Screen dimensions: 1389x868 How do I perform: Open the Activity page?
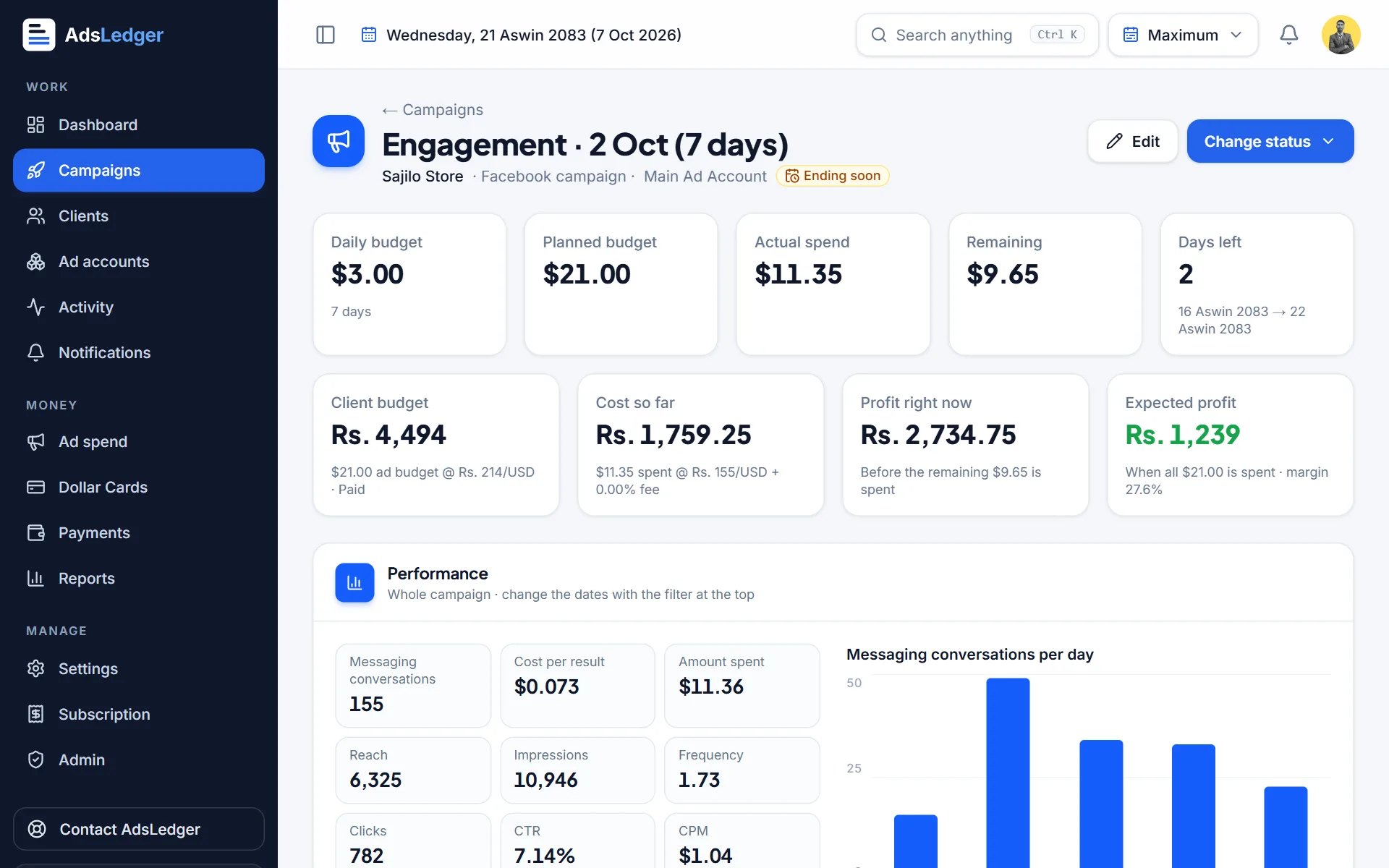[x=139, y=307]
